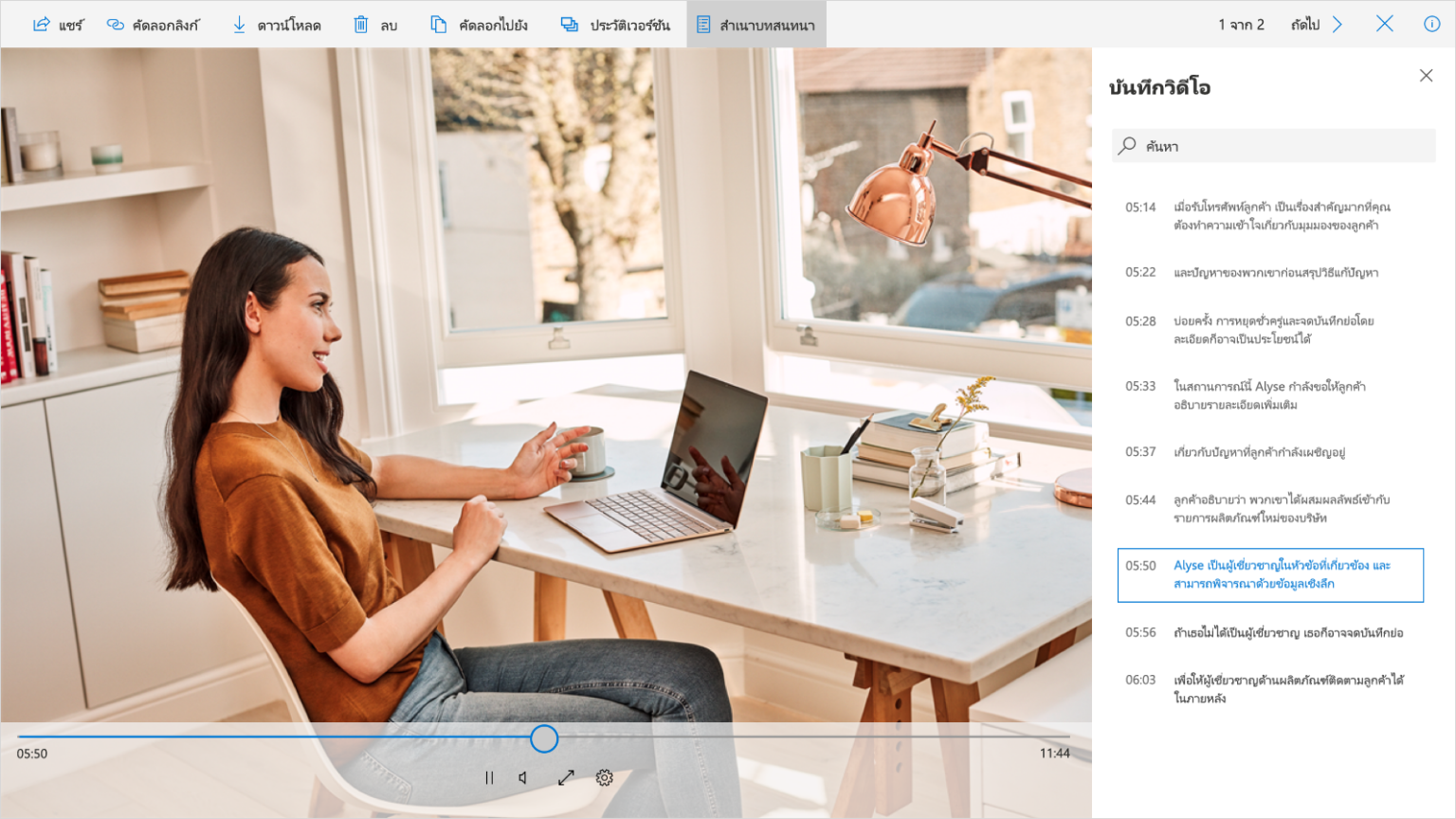
Task: Close the บันทึกวิดีโอ transcript pane
Action: 1426,76
